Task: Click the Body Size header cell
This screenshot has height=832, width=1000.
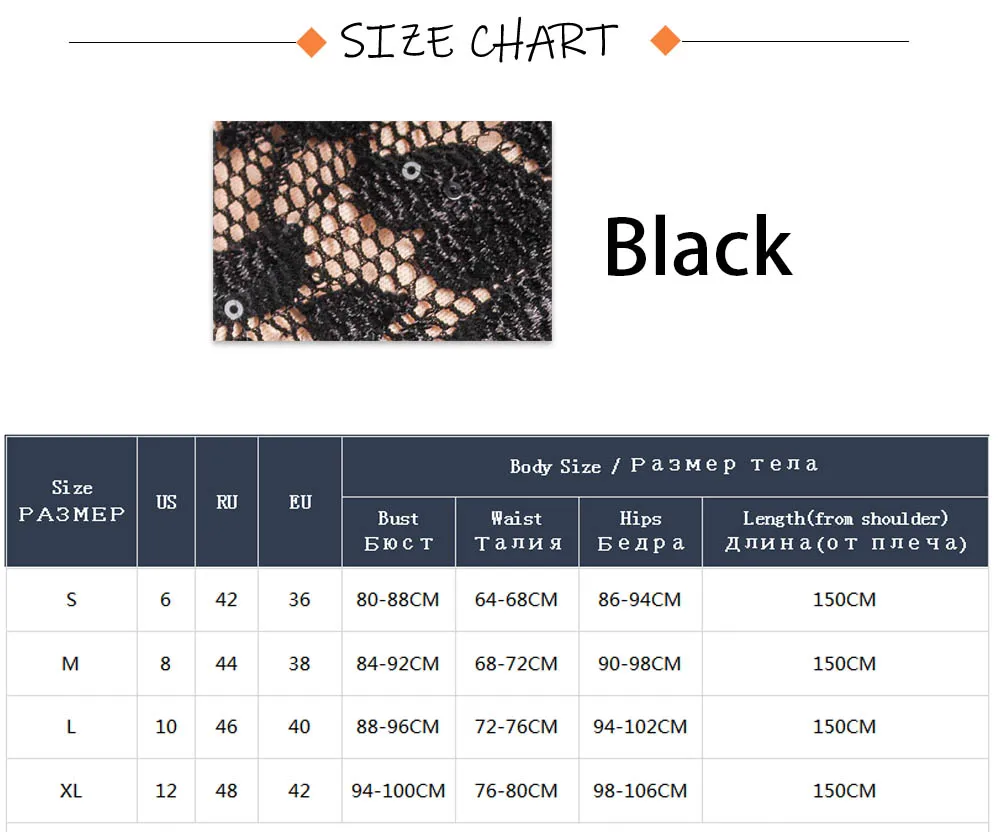Action: click(665, 466)
